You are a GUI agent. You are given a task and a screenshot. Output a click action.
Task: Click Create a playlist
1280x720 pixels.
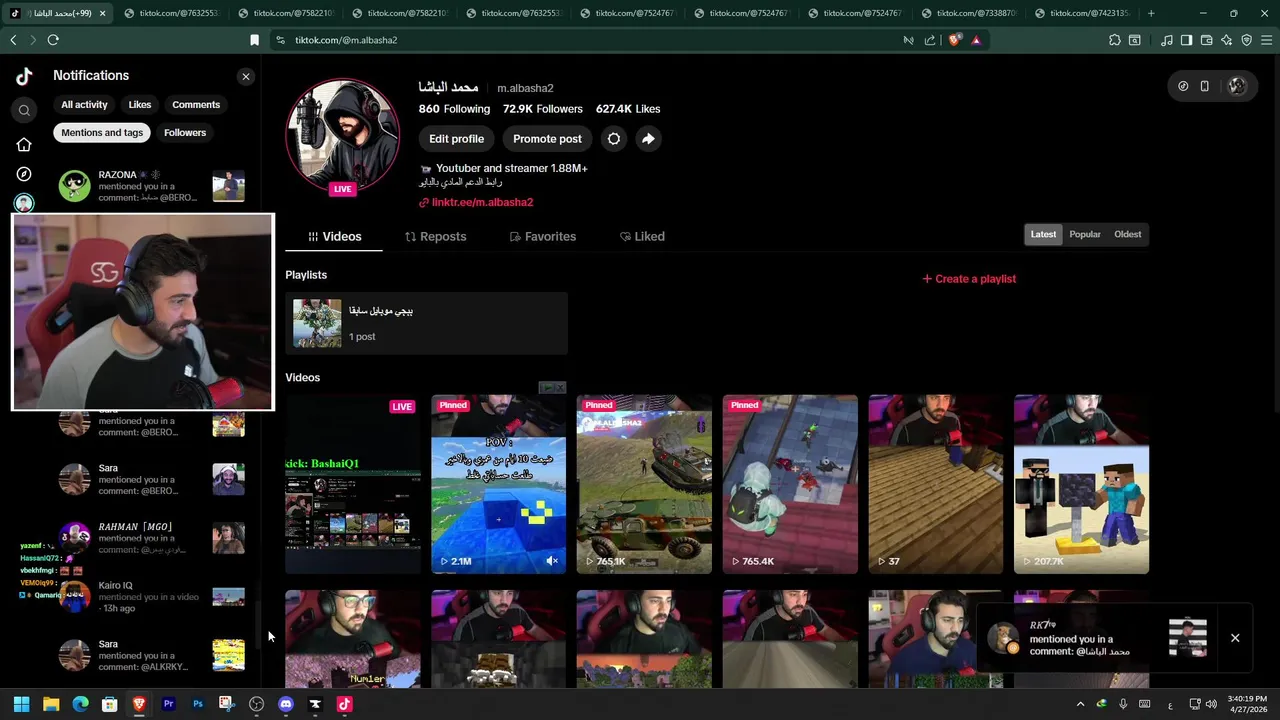tap(969, 279)
